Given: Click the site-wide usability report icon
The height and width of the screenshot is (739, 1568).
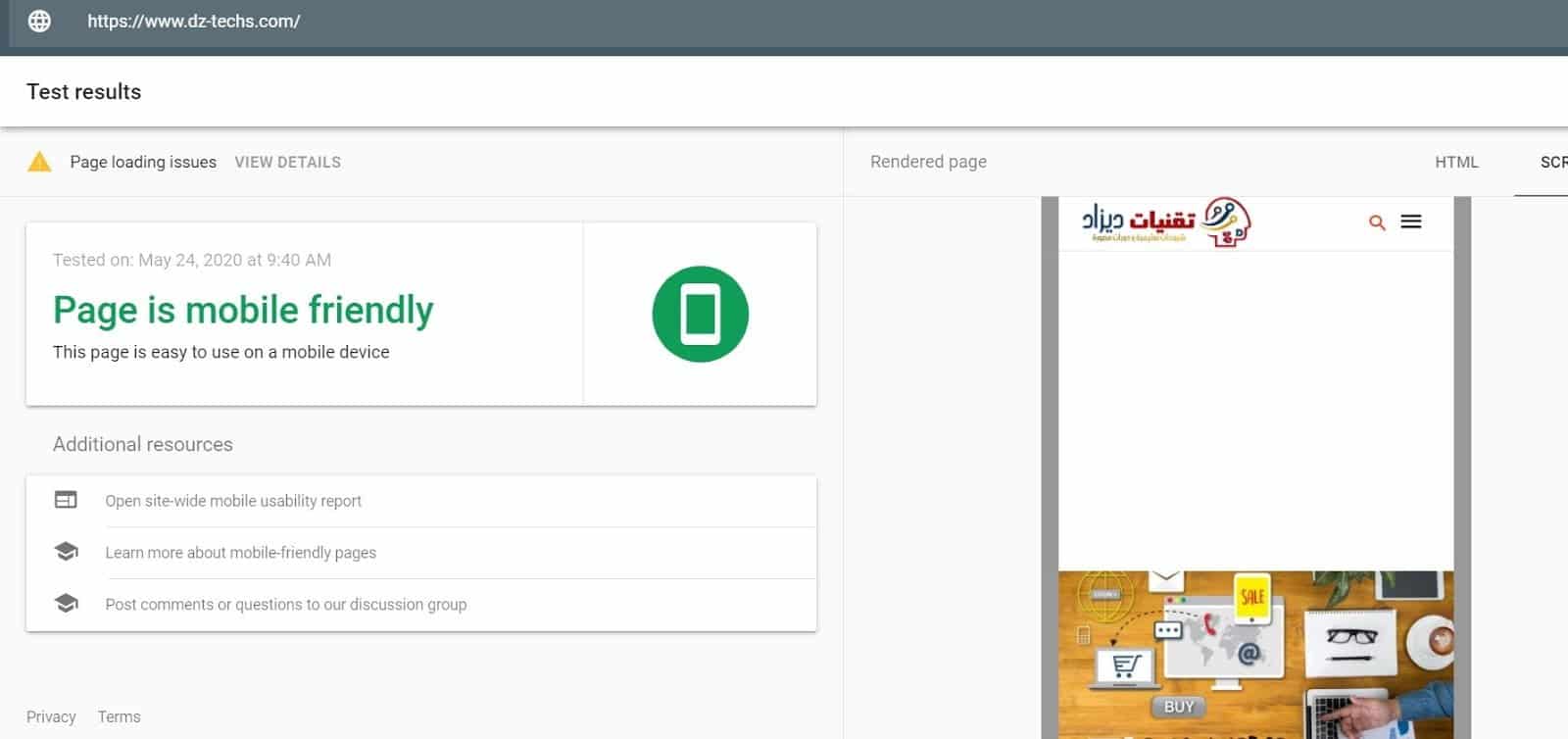Looking at the screenshot, I should (x=66, y=500).
